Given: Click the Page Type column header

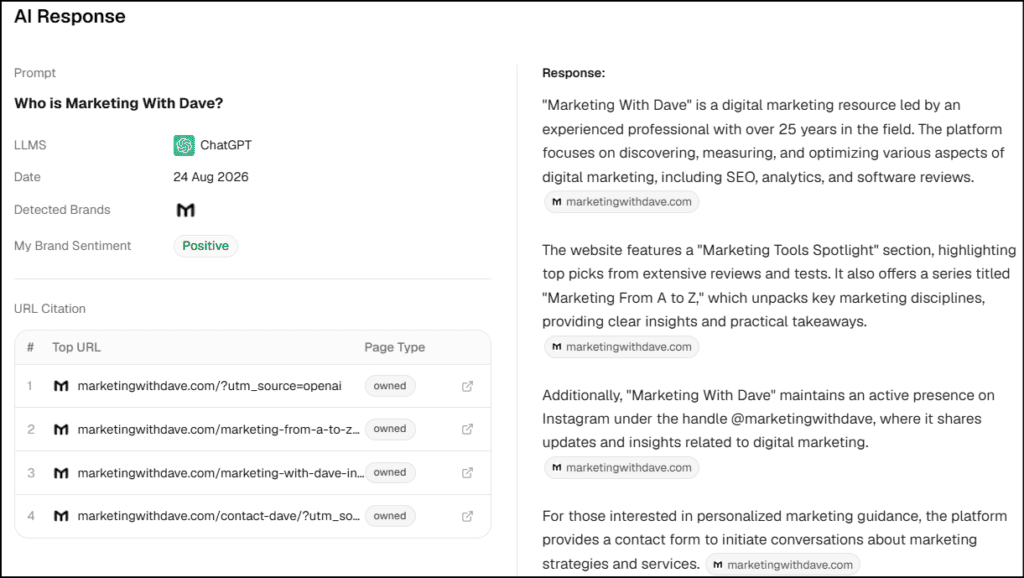Looking at the screenshot, I should [394, 347].
